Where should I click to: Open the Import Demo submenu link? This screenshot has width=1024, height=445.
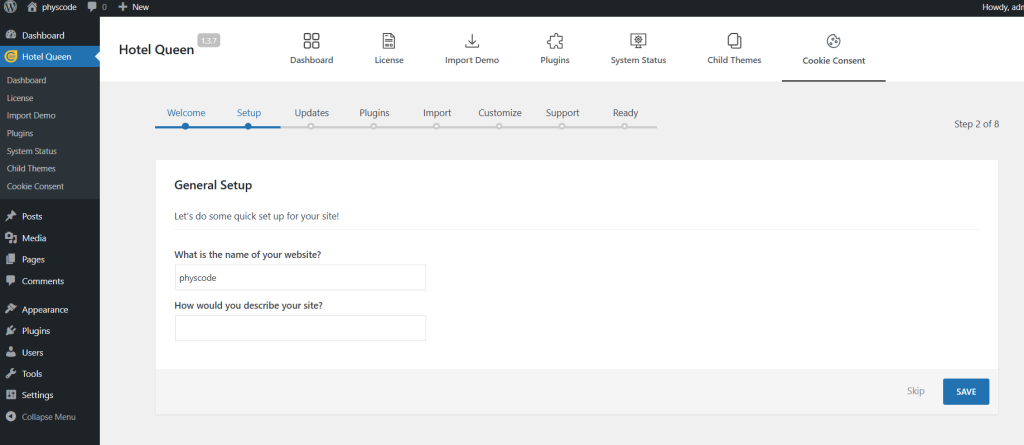pos(31,116)
